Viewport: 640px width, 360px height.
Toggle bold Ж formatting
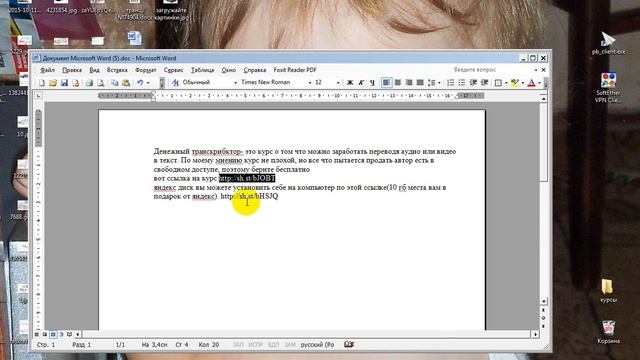(350, 83)
